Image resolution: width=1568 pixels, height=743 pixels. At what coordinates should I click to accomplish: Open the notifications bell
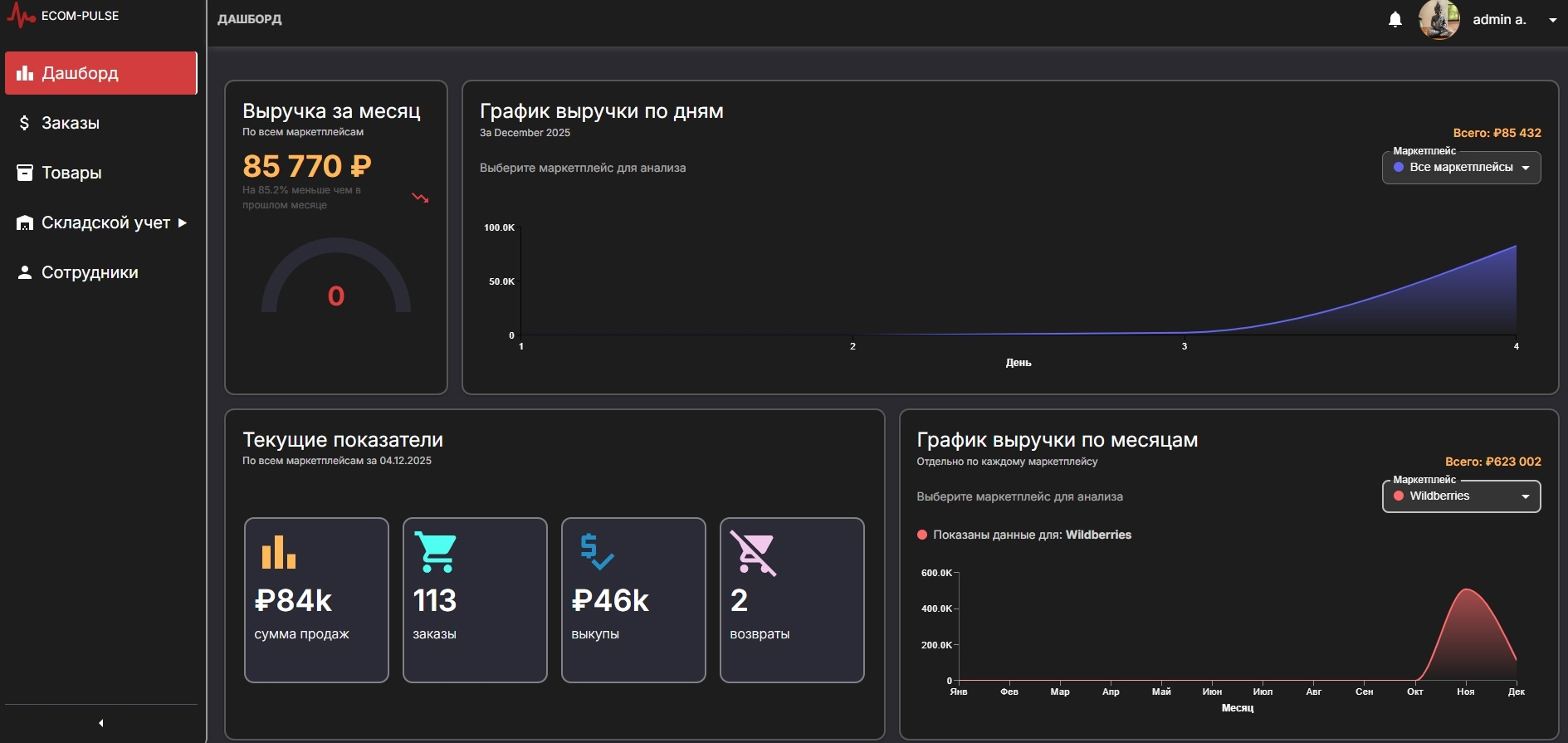point(1395,19)
